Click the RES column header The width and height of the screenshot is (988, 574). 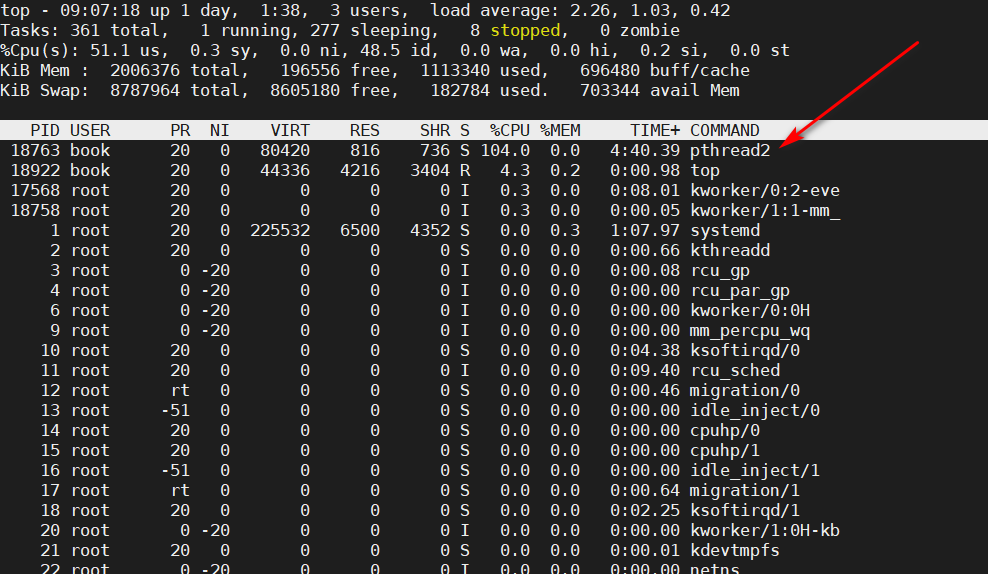click(x=365, y=130)
